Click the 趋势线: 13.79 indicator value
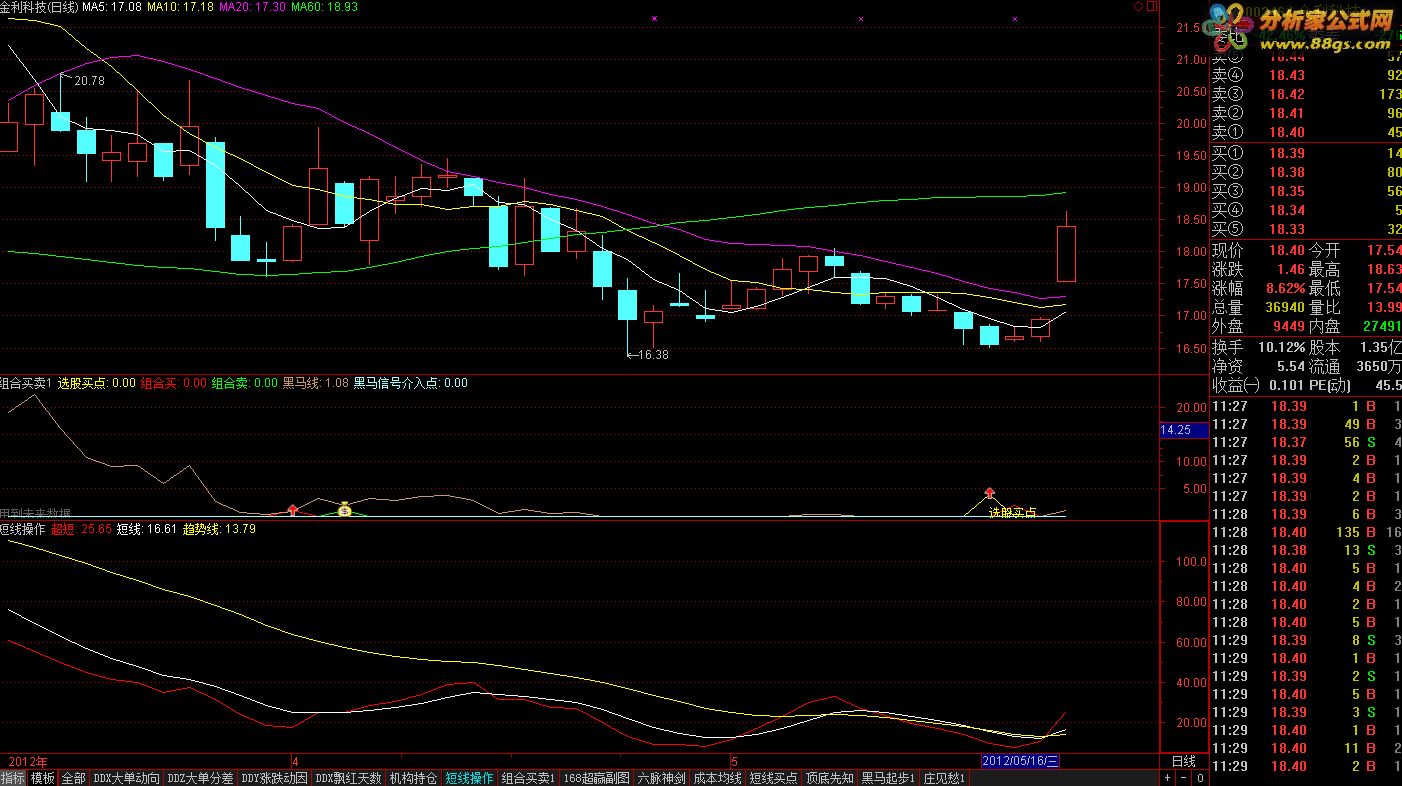1402x786 pixels. (x=219, y=529)
